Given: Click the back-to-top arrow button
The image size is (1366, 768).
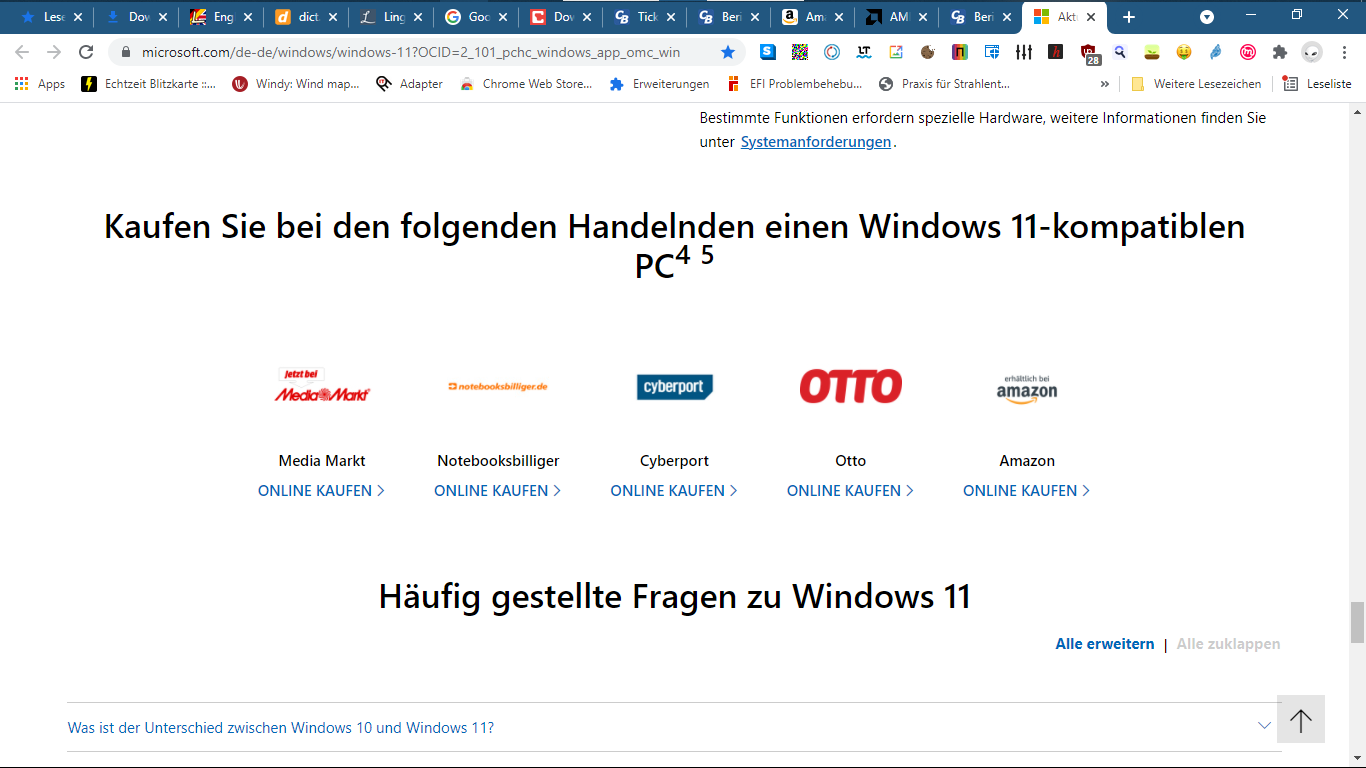Looking at the screenshot, I should [1301, 719].
